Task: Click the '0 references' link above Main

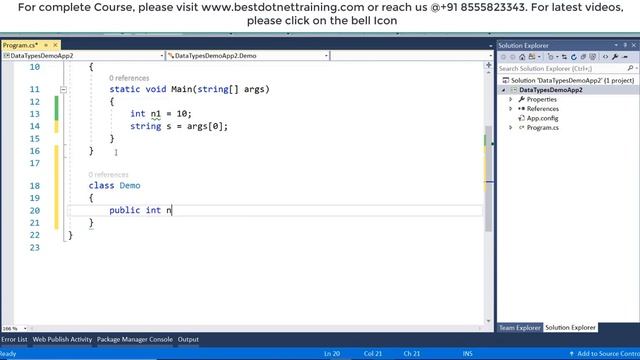Action: click(x=129, y=78)
